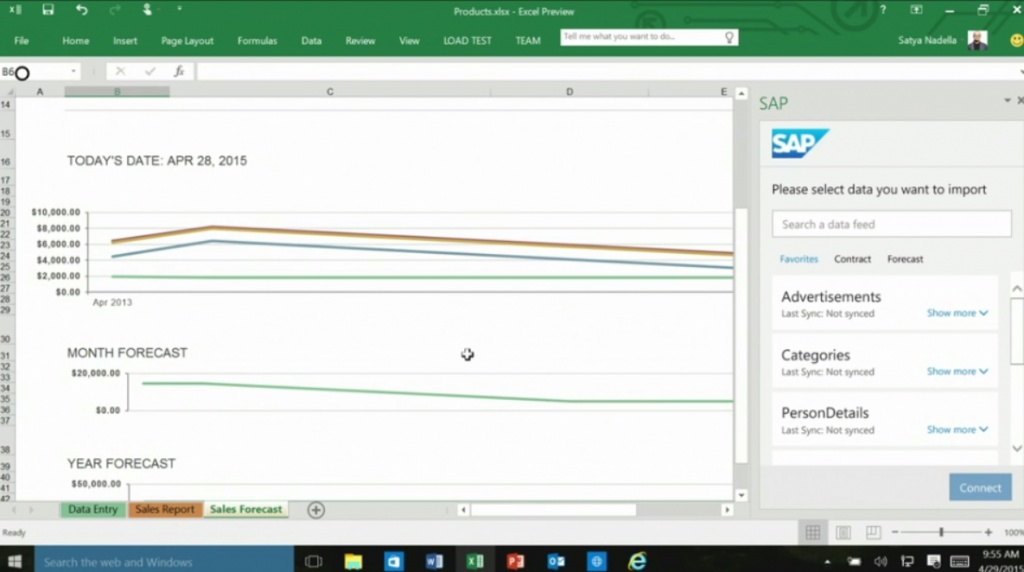The image size is (1024, 572).
Task: Open PowerPoint from the Windows taskbar
Action: (x=515, y=561)
